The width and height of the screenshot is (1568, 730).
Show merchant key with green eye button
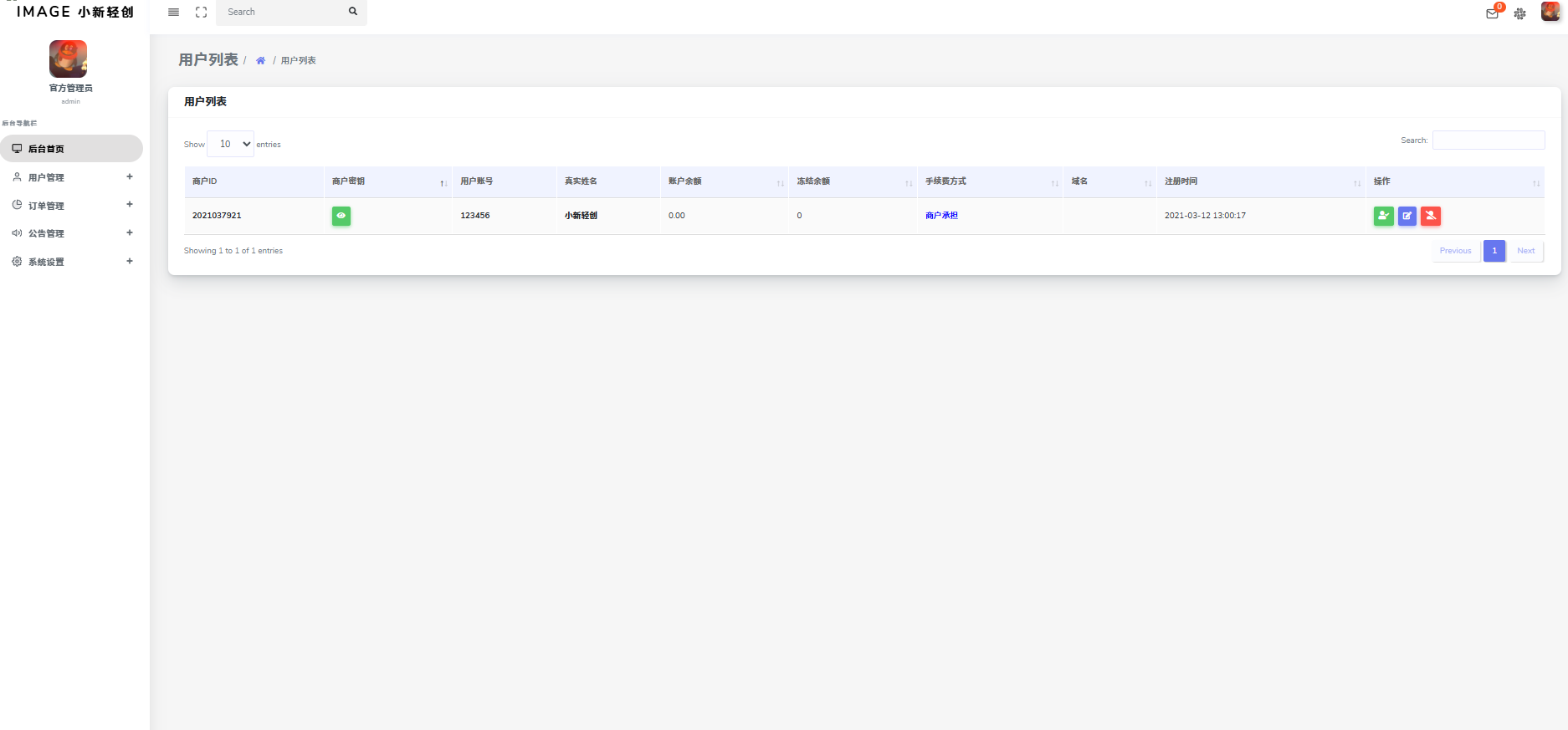[x=341, y=216]
